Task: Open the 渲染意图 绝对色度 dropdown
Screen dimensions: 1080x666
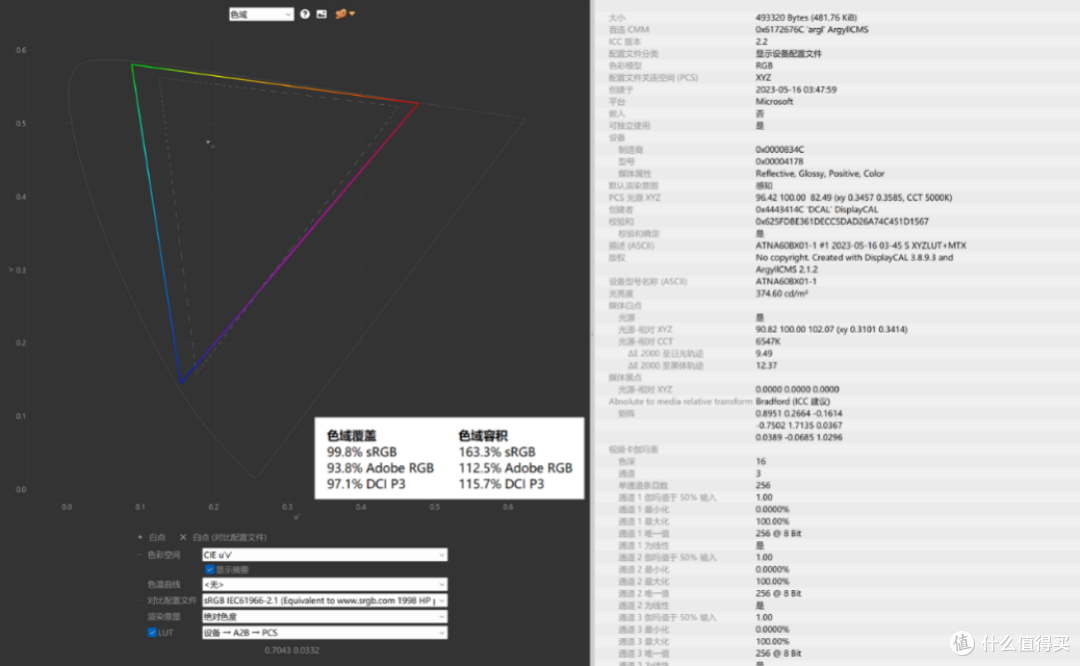Action: coord(324,616)
